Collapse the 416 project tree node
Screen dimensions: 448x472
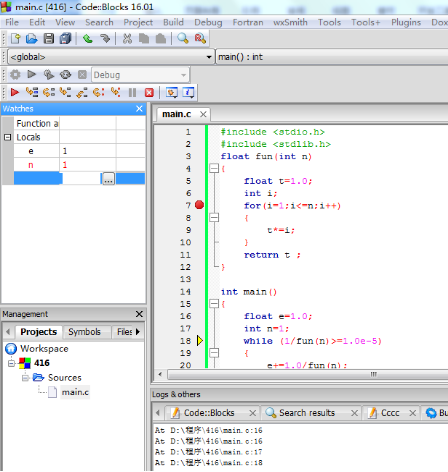point(12,363)
